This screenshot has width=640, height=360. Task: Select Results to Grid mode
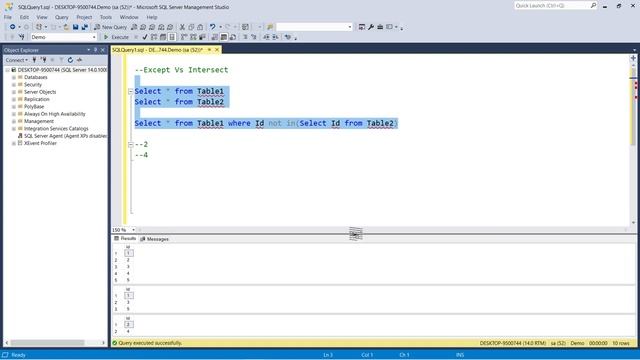tap(224, 37)
